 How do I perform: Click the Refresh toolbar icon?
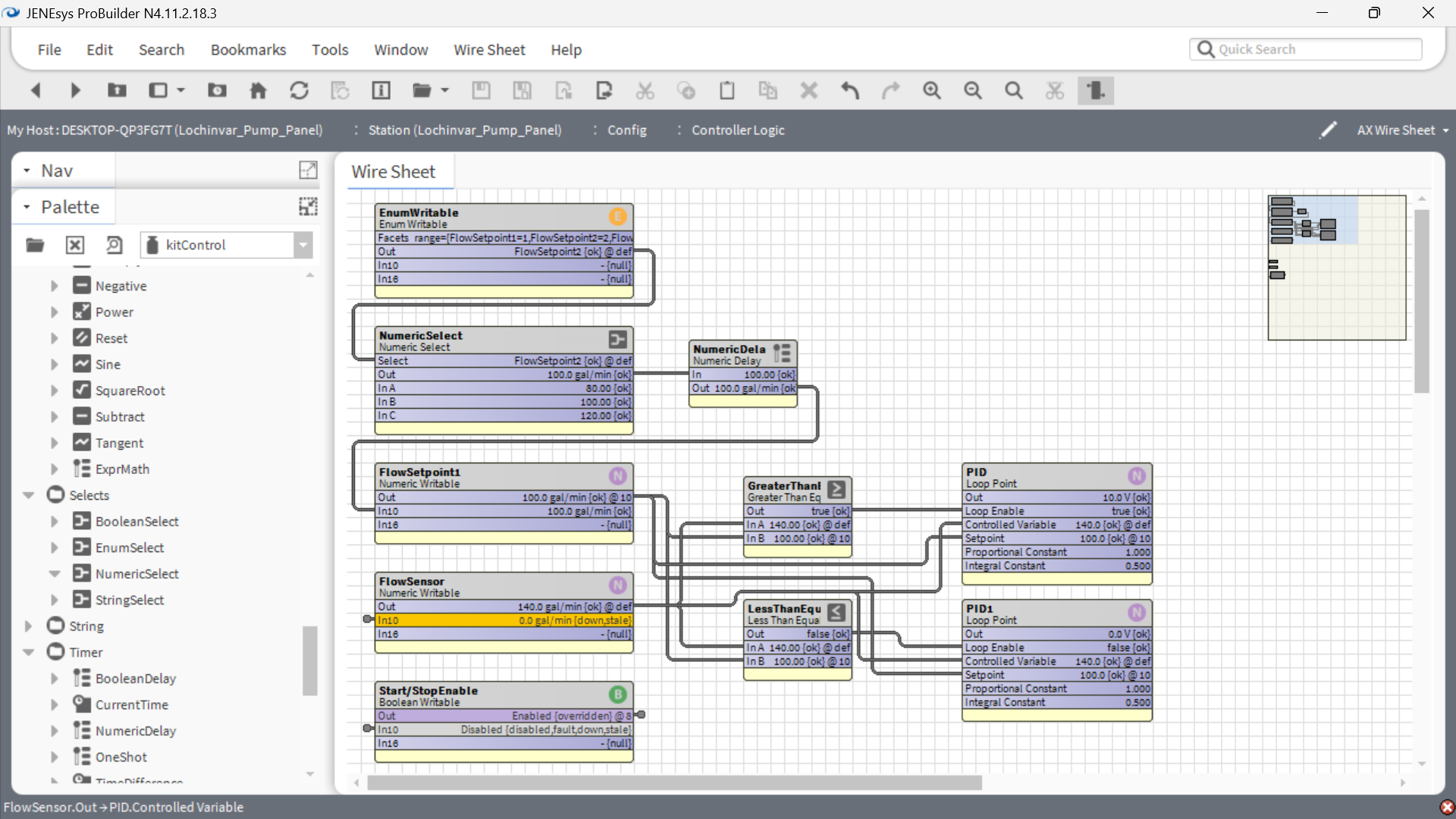[x=299, y=91]
